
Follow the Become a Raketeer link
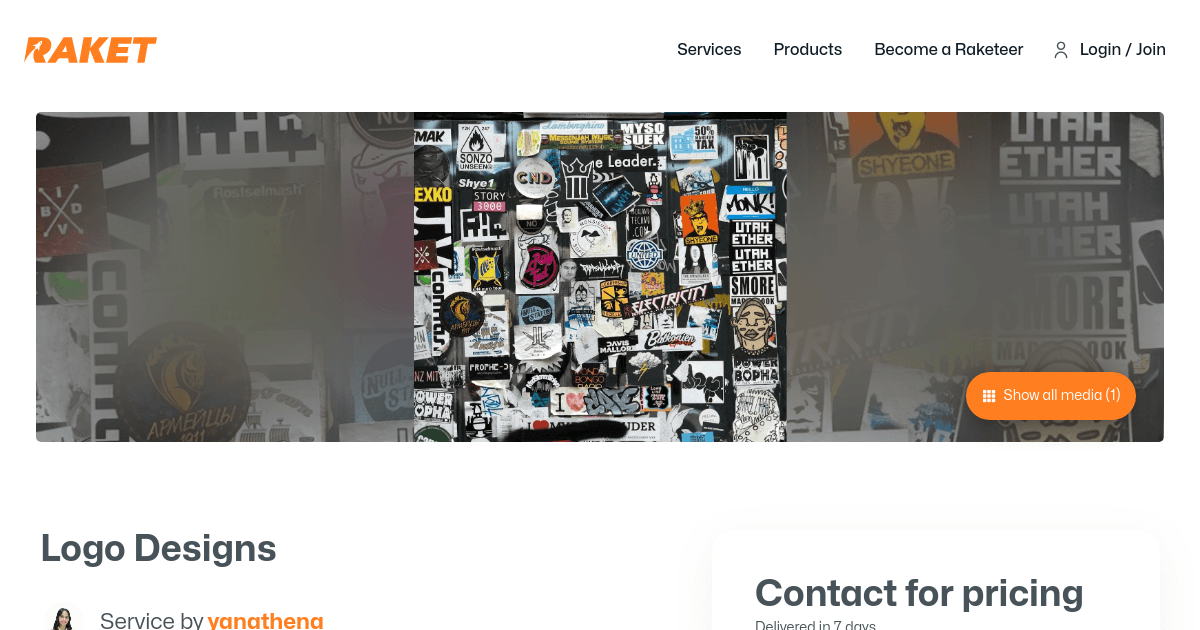(x=949, y=49)
